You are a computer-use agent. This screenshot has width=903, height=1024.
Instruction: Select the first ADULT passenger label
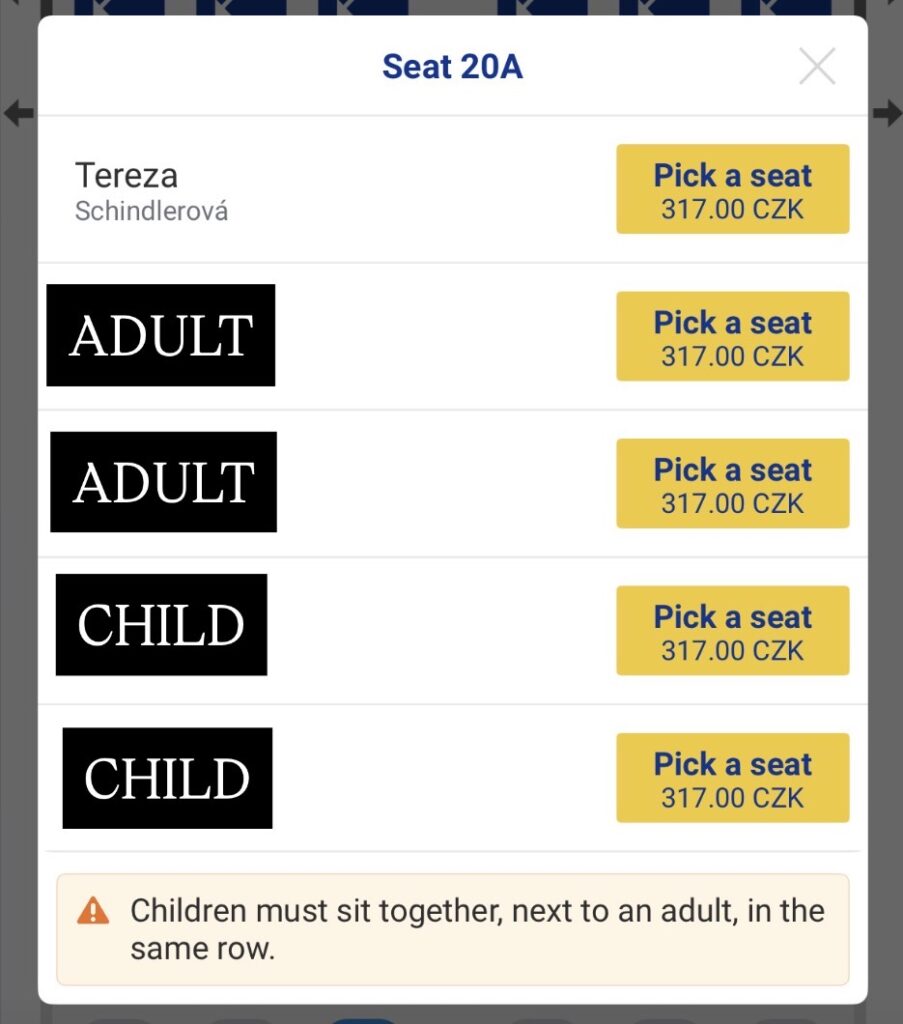[161, 335]
